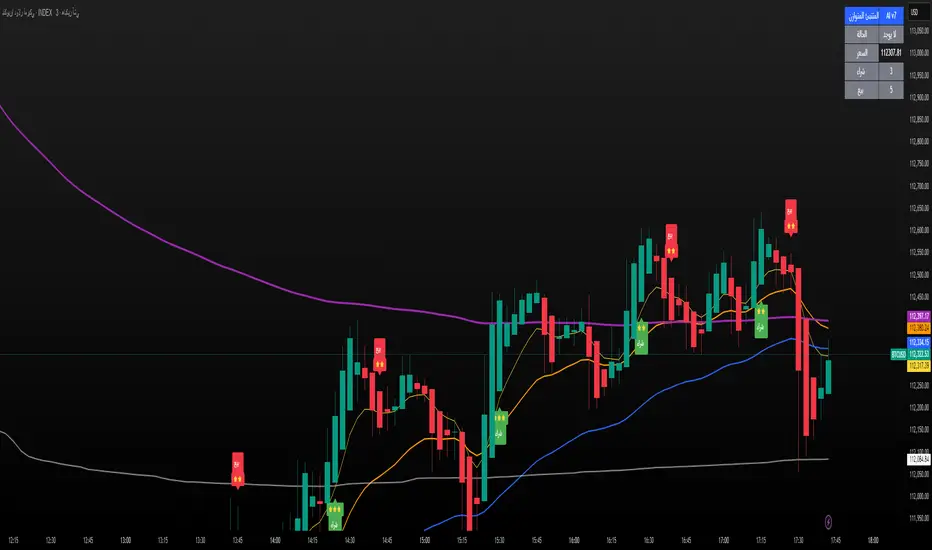Click the 12:15 time axis label

pyautogui.click(x=13, y=540)
